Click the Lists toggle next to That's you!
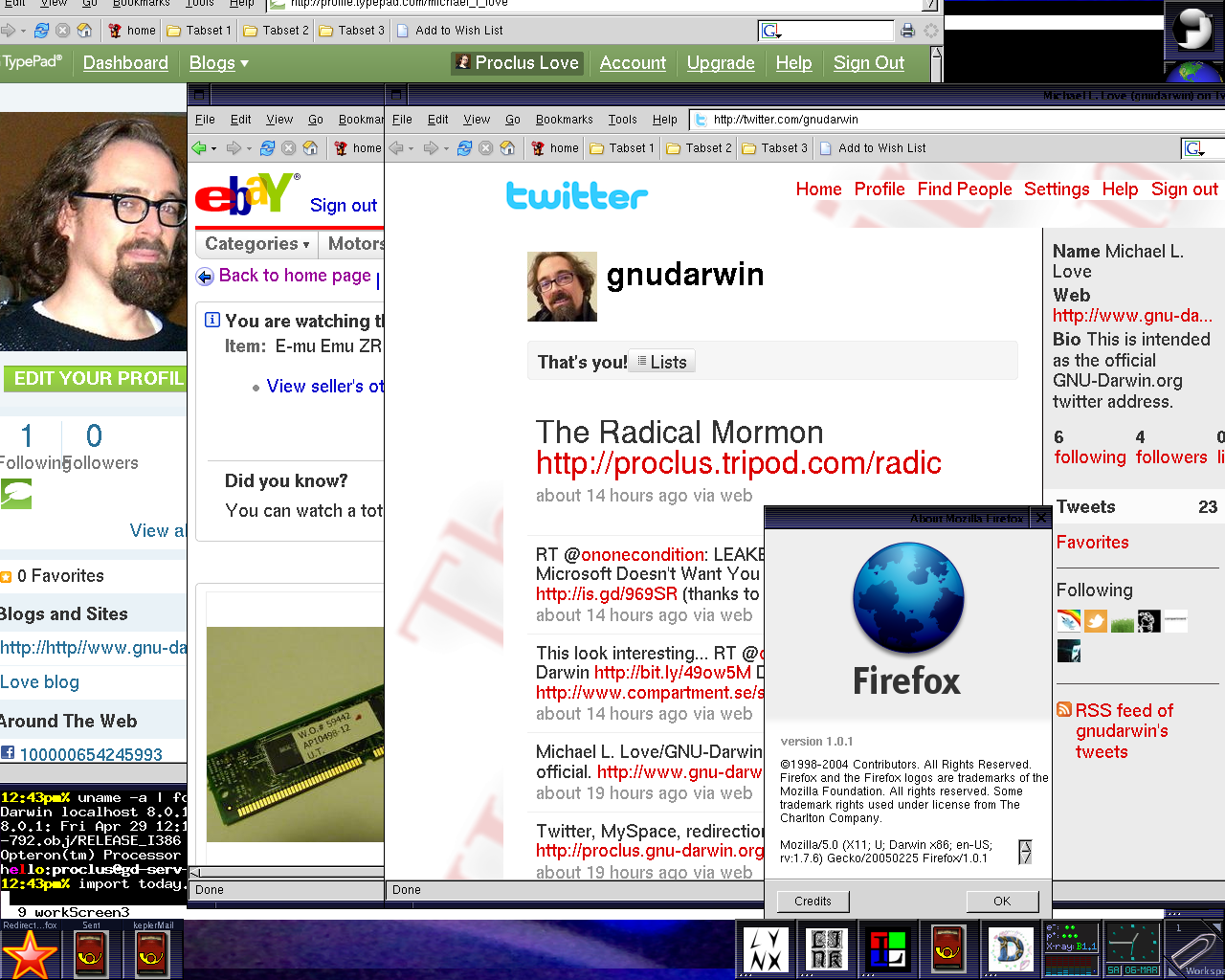This screenshot has height=980, width=1225. coord(661,362)
